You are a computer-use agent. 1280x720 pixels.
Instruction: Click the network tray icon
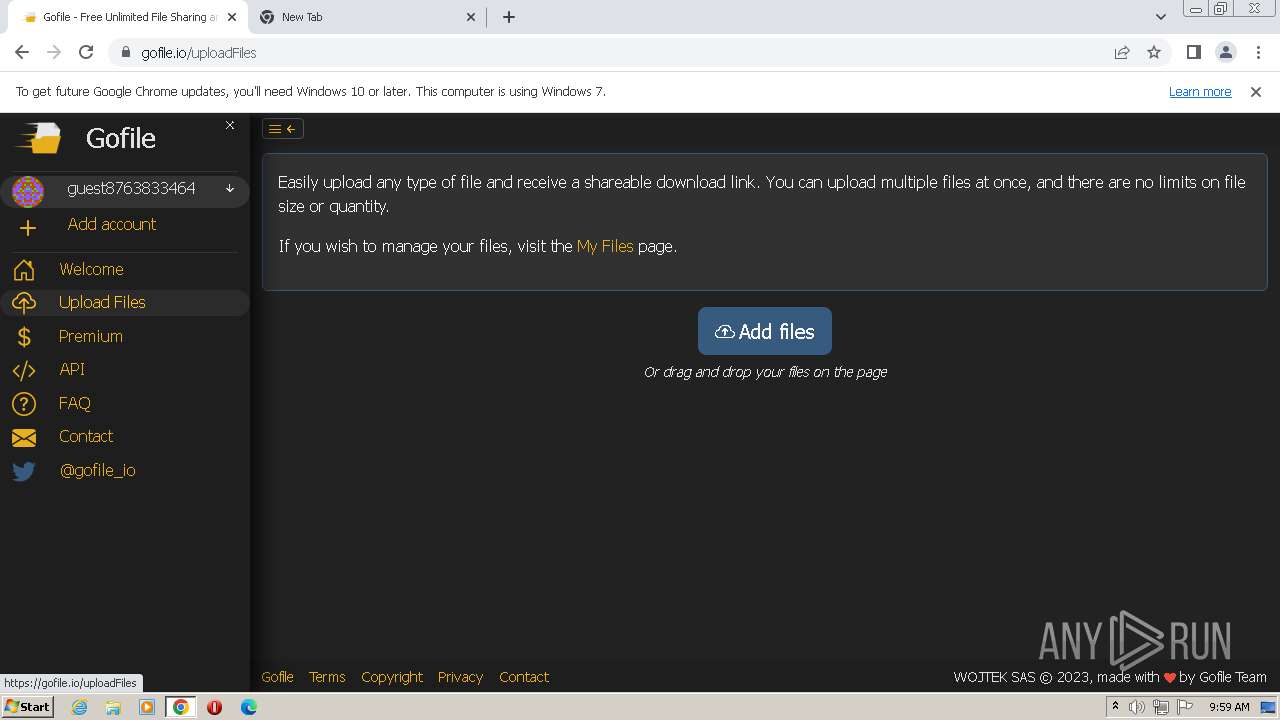click(1161, 707)
